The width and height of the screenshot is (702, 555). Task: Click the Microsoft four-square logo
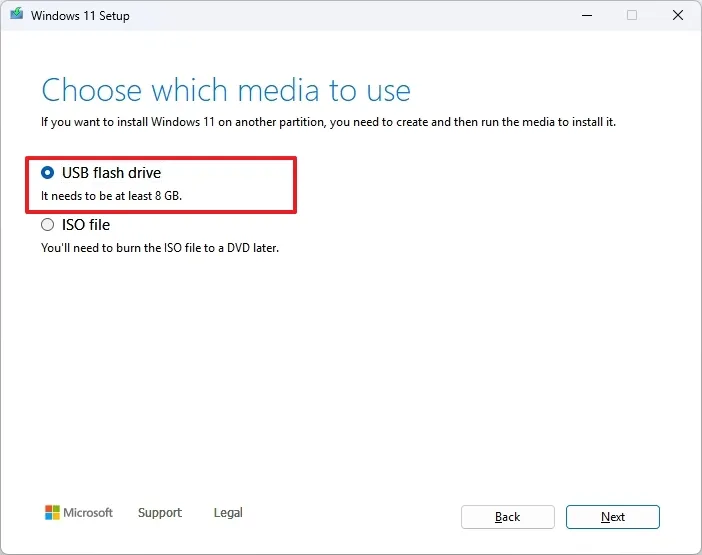tap(53, 513)
